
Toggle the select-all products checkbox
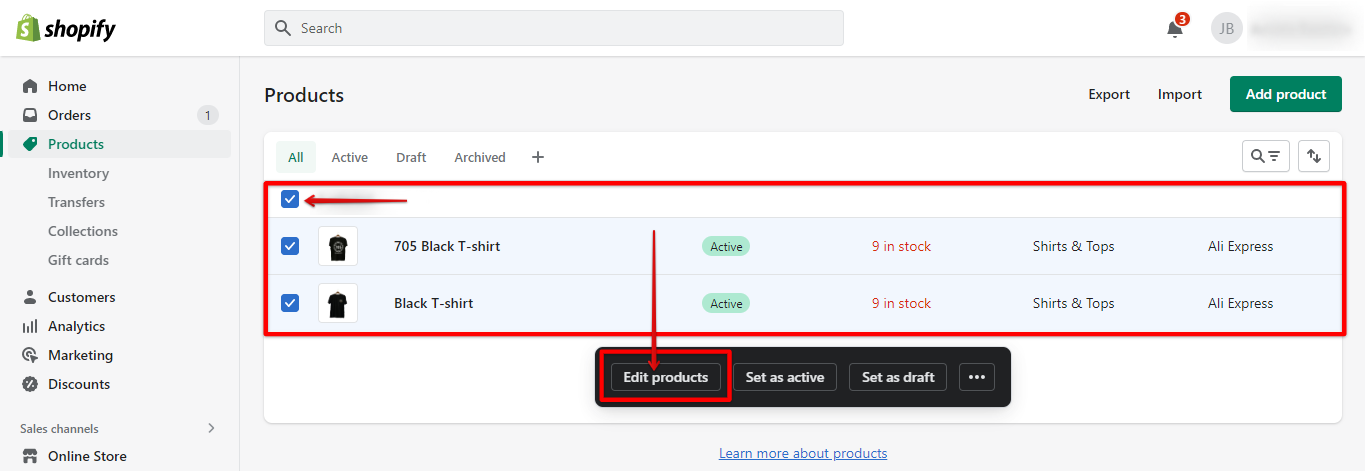(290, 199)
